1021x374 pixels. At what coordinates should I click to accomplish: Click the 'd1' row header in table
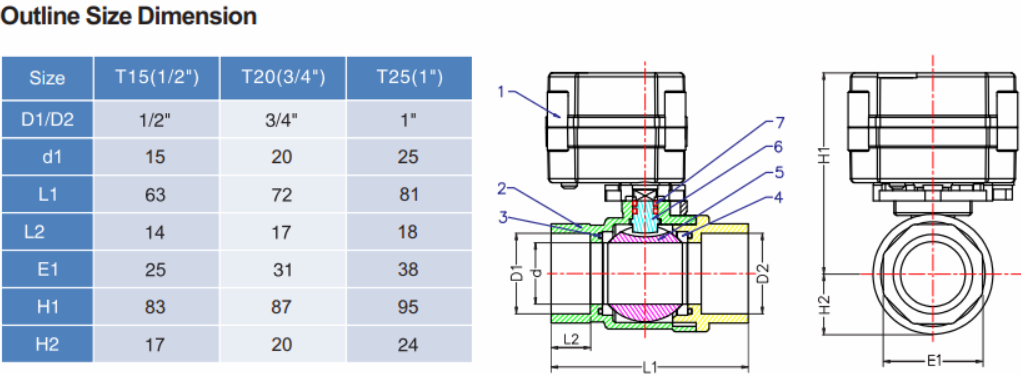point(47,157)
